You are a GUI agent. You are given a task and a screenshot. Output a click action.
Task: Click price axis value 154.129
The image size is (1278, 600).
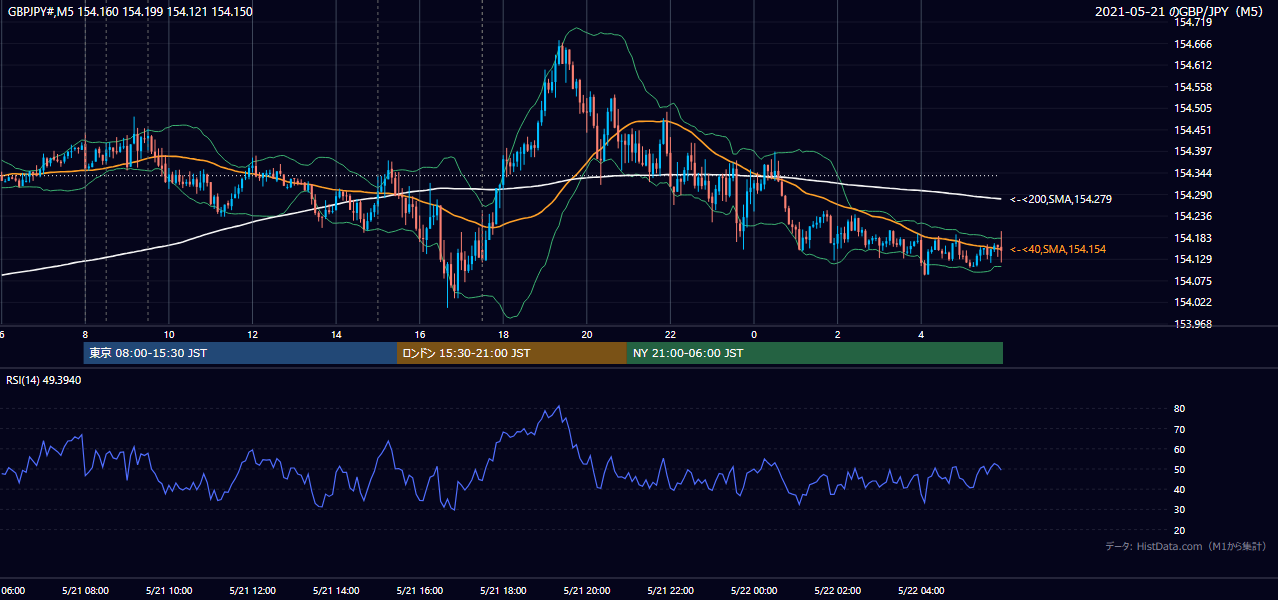[x=1194, y=259]
